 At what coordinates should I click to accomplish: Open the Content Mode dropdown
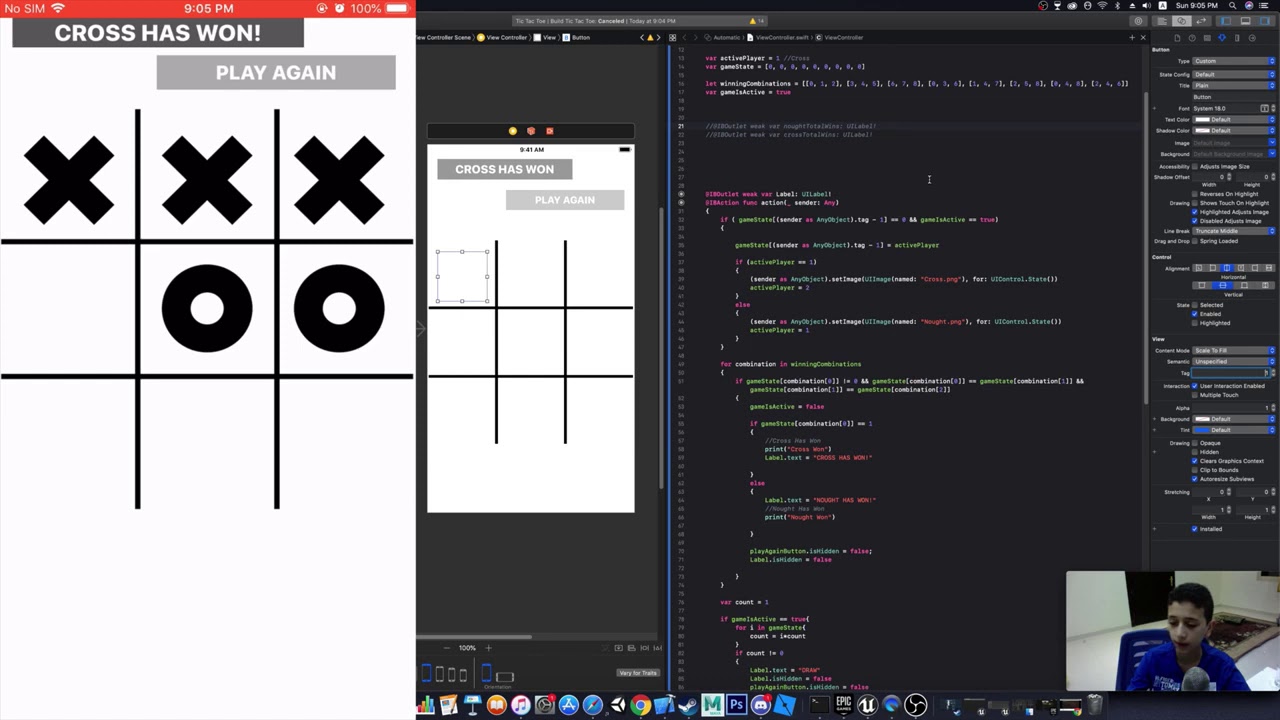pos(1234,350)
